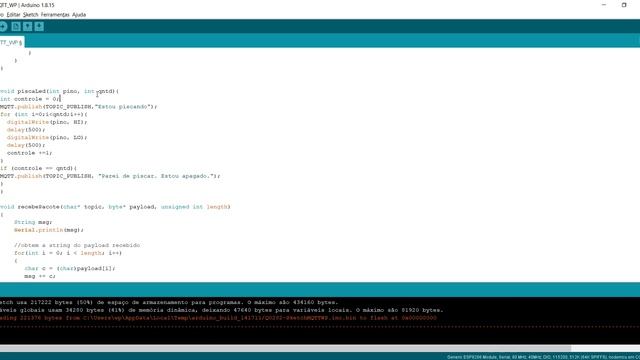Click the "Estou piscando" publish line

tap(78, 107)
